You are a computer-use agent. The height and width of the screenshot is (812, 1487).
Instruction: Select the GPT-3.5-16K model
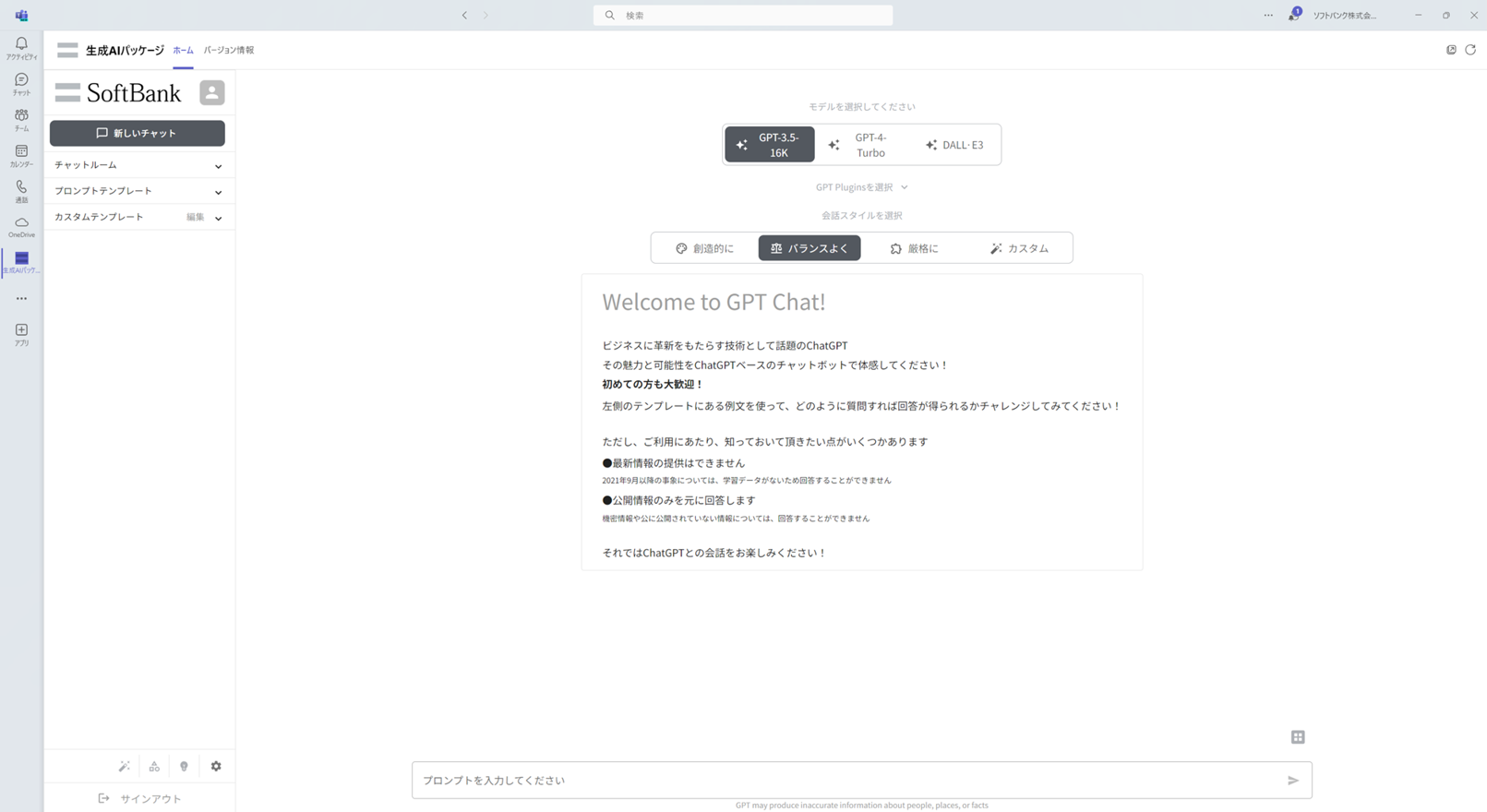click(770, 145)
